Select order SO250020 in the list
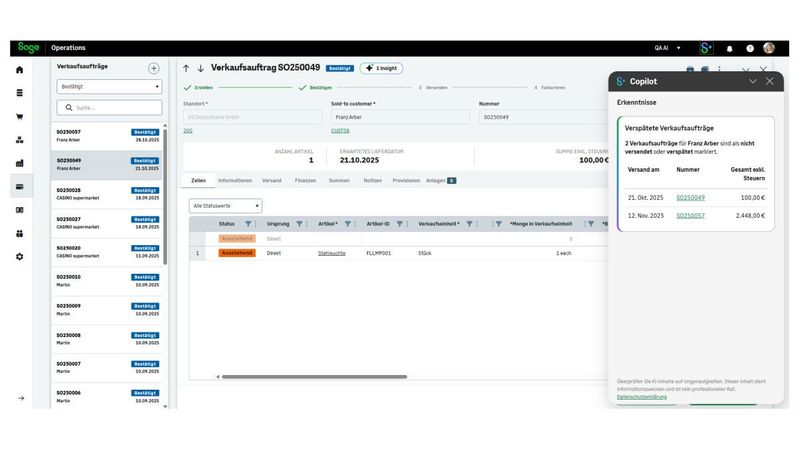Screen dimensions: 799x449 point(107,252)
